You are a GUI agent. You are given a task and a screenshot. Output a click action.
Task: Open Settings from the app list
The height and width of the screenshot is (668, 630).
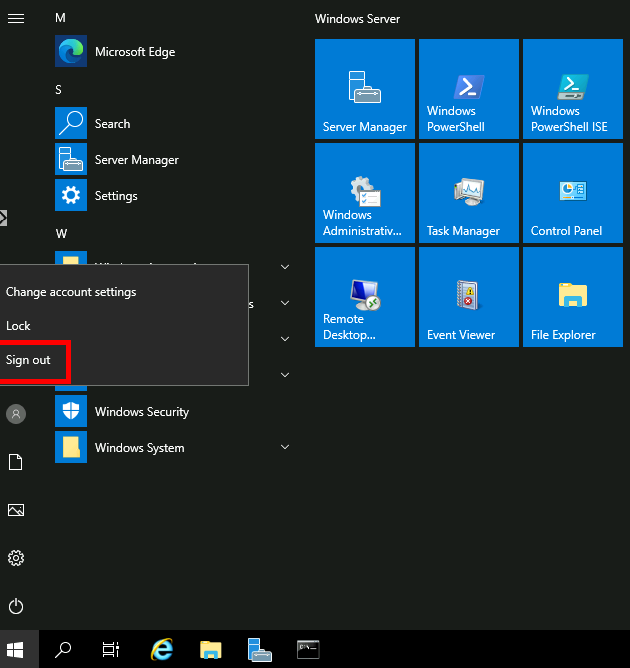(x=173, y=196)
